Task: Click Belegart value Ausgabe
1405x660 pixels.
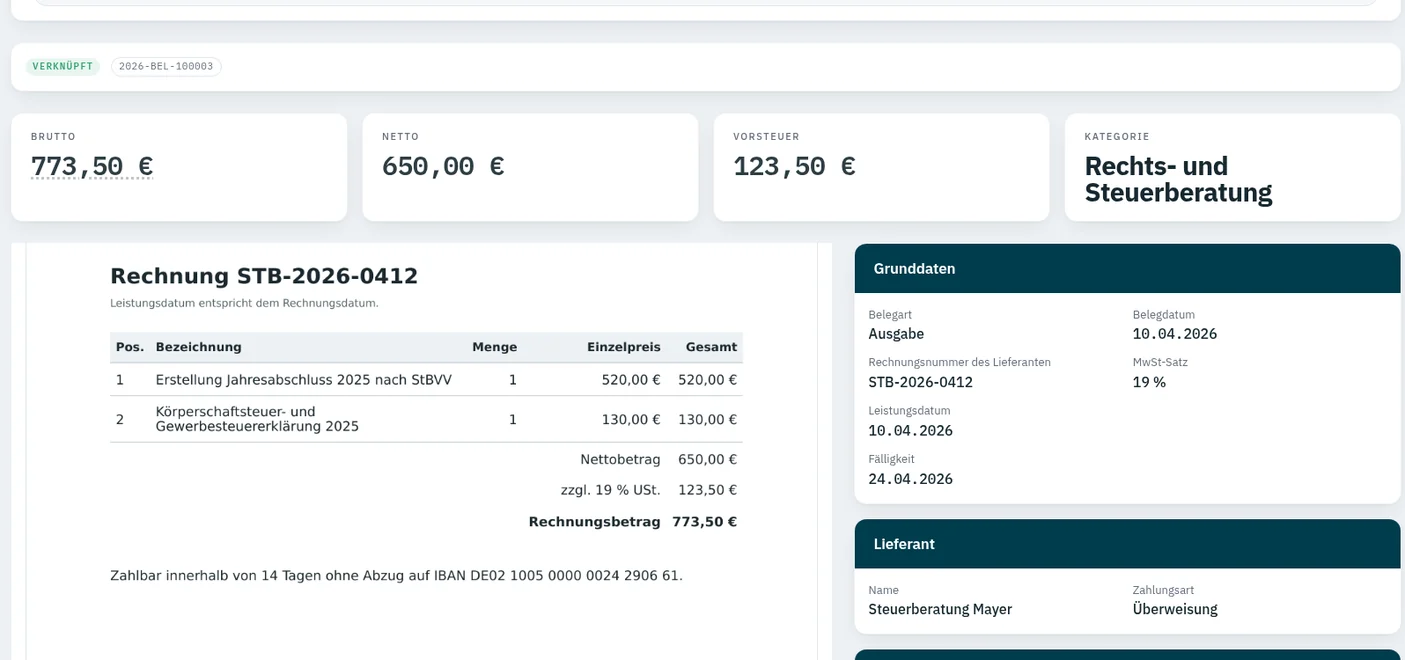Action: tap(896, 334)
